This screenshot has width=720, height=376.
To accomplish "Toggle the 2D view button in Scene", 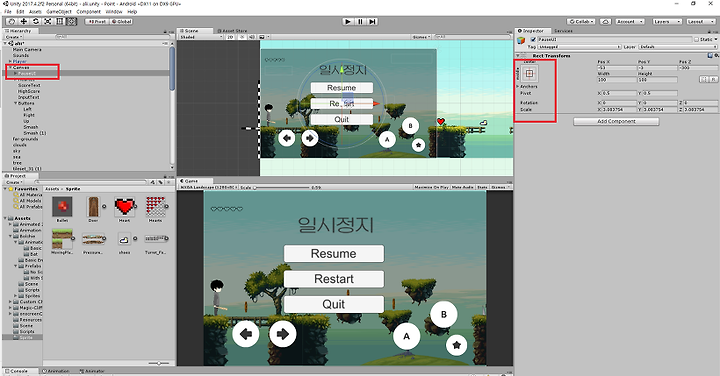I will [x=230, y=37].
